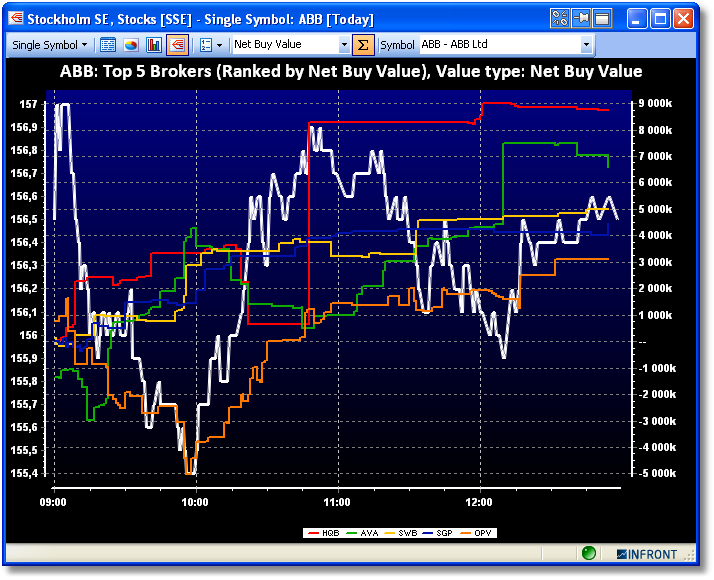Select the highlighted intraday line chart view
714x580 pixels.
177,45
